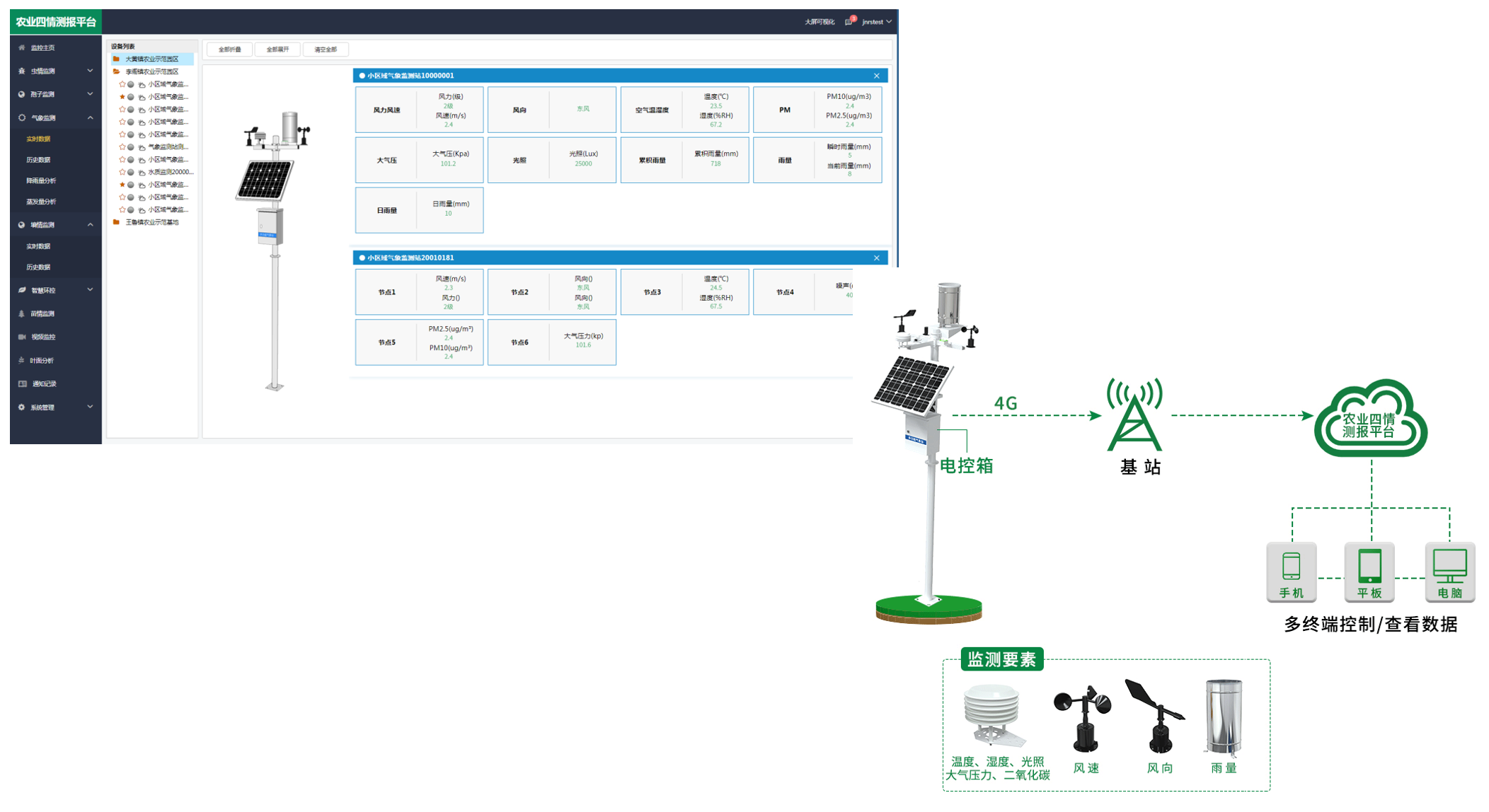Screen dimensions: 1489x812
Task: Open the jnrstest user dropdown
Action: point(877,22)
